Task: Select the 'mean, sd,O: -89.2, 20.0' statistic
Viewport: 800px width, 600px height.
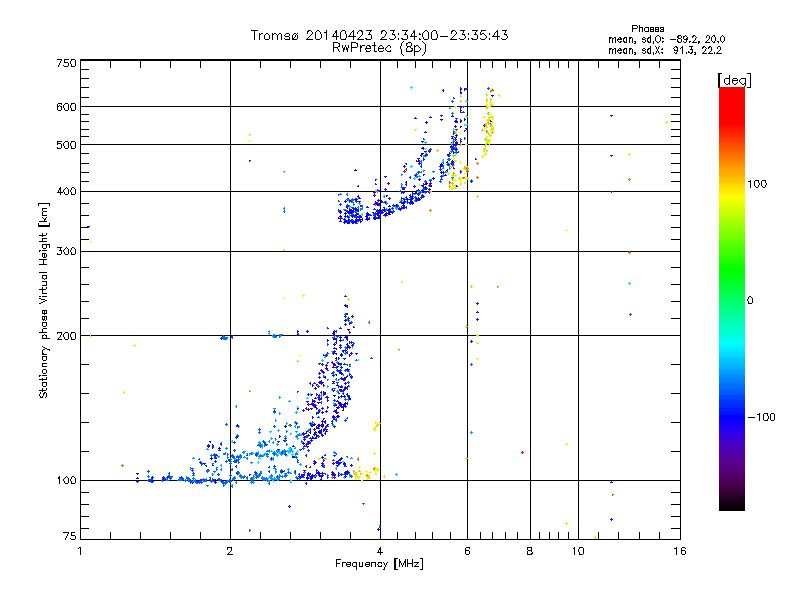Action: click(666, 39)
